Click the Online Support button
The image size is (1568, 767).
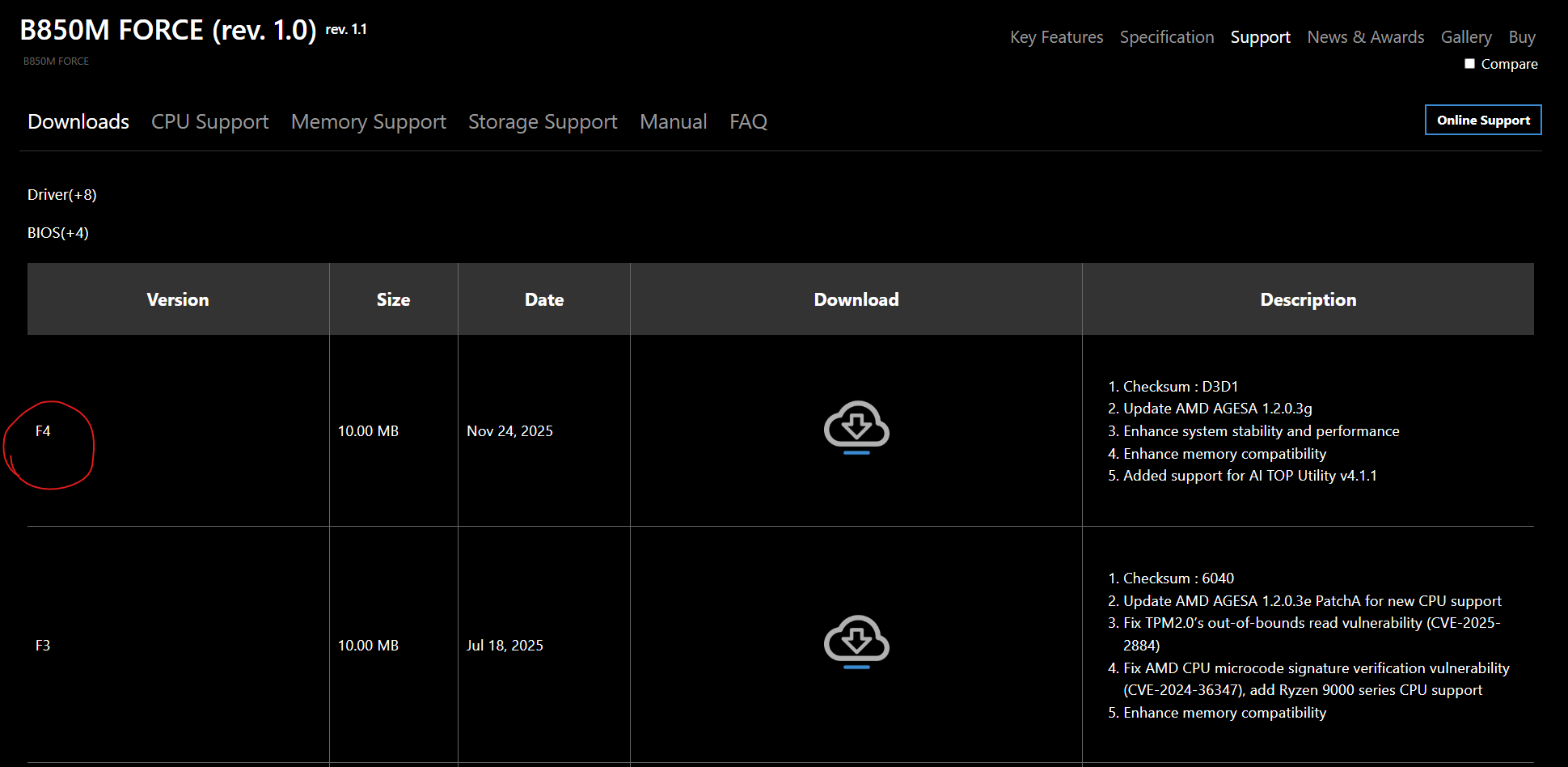(1483, 120)
